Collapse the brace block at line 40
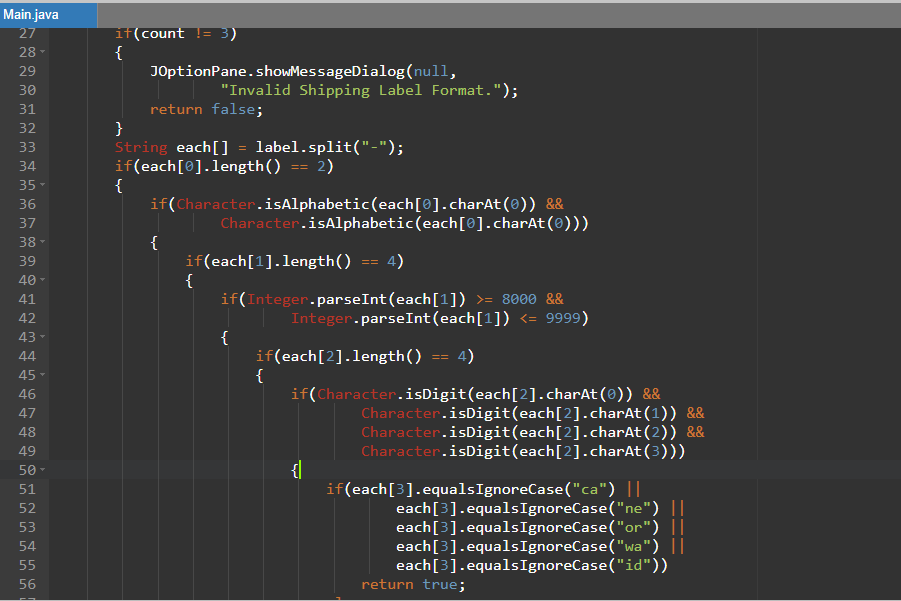 click(43, 281)
